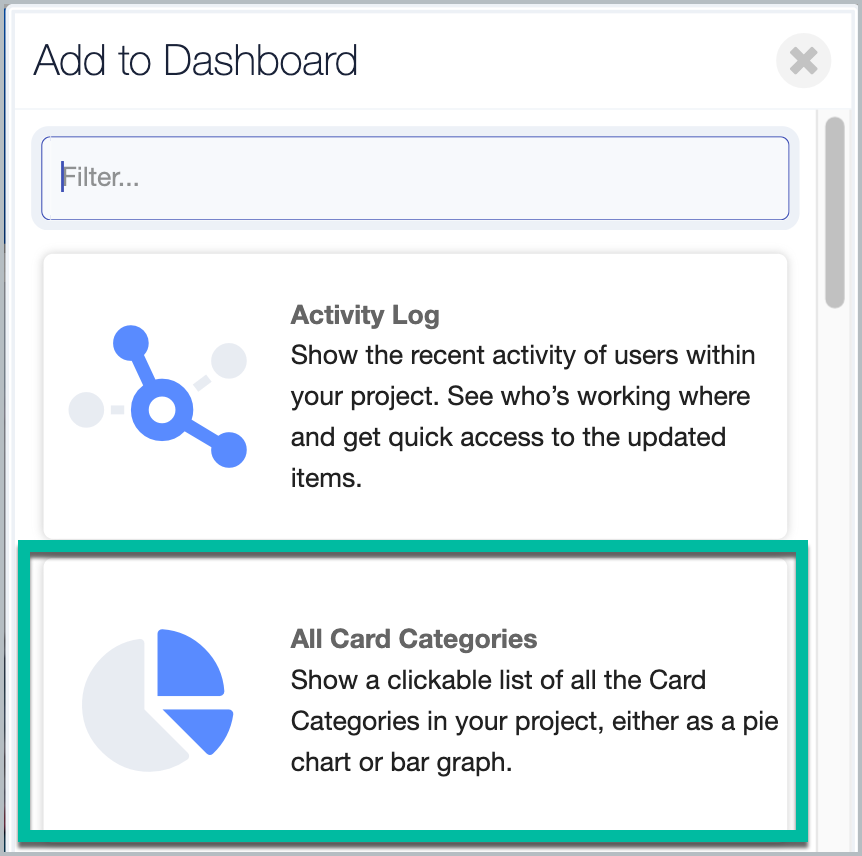
Task: Click the central ring node of Activity Log icon
Action: 162,410
